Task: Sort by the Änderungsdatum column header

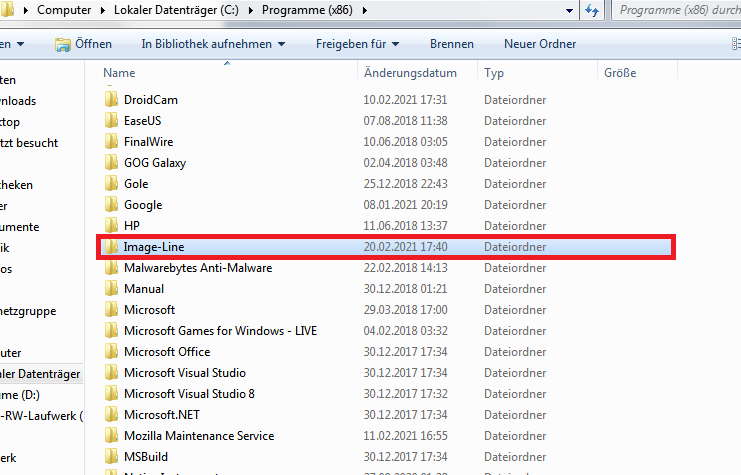Action: pos(410,73)
